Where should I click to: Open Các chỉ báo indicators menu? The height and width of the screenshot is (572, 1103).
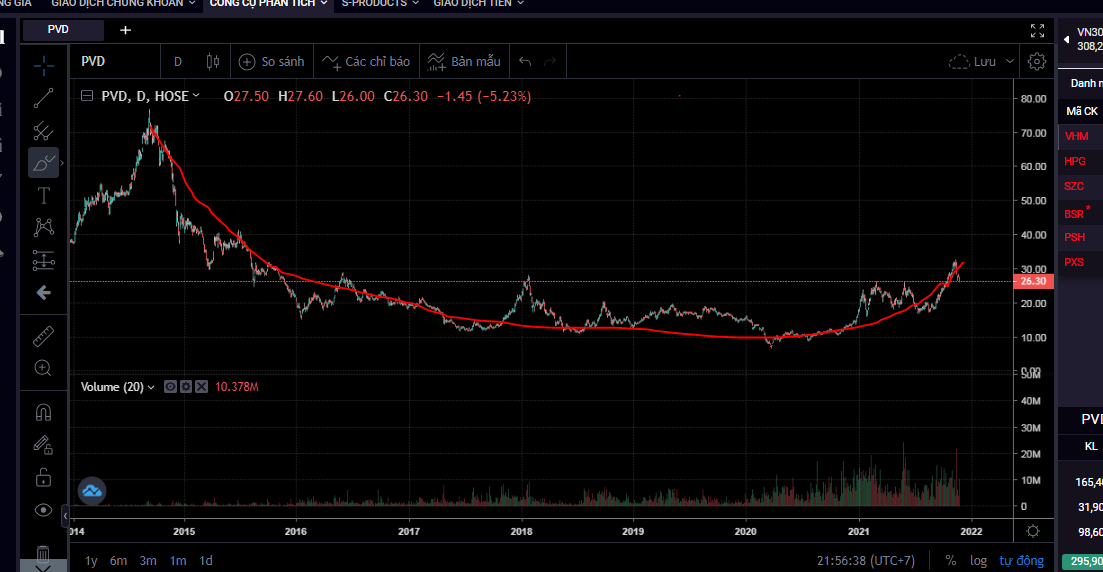366,62
